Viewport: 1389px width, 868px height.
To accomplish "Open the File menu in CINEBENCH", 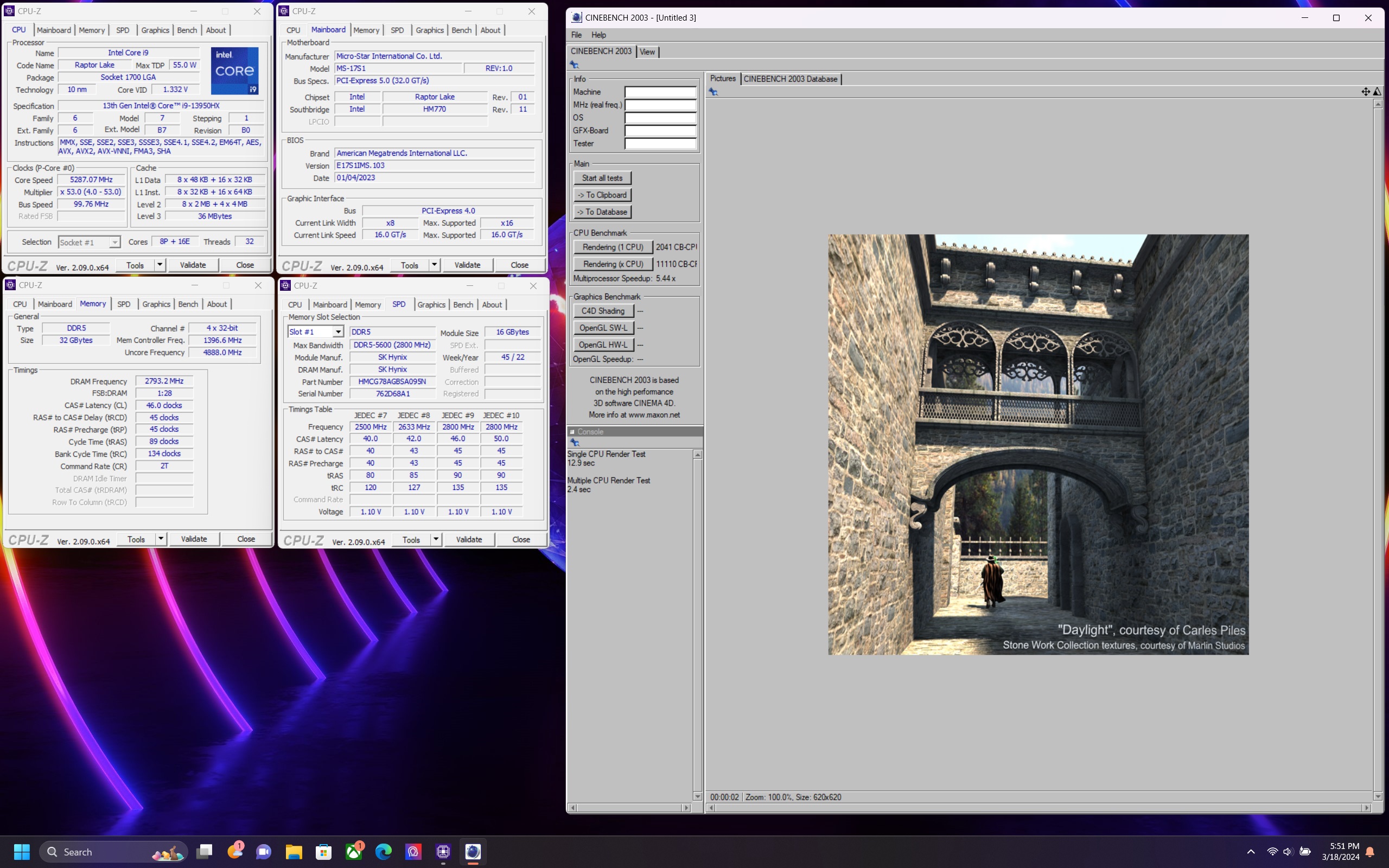I will 576,35.
